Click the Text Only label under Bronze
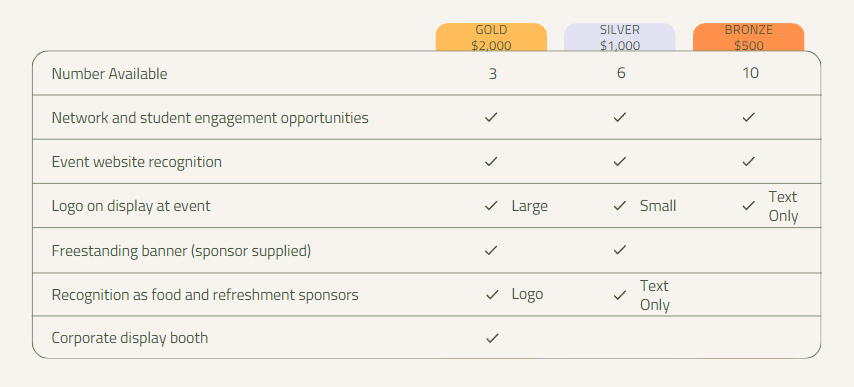Image resolution: width=854 pixels, height=387 pixels. (783, 206)
